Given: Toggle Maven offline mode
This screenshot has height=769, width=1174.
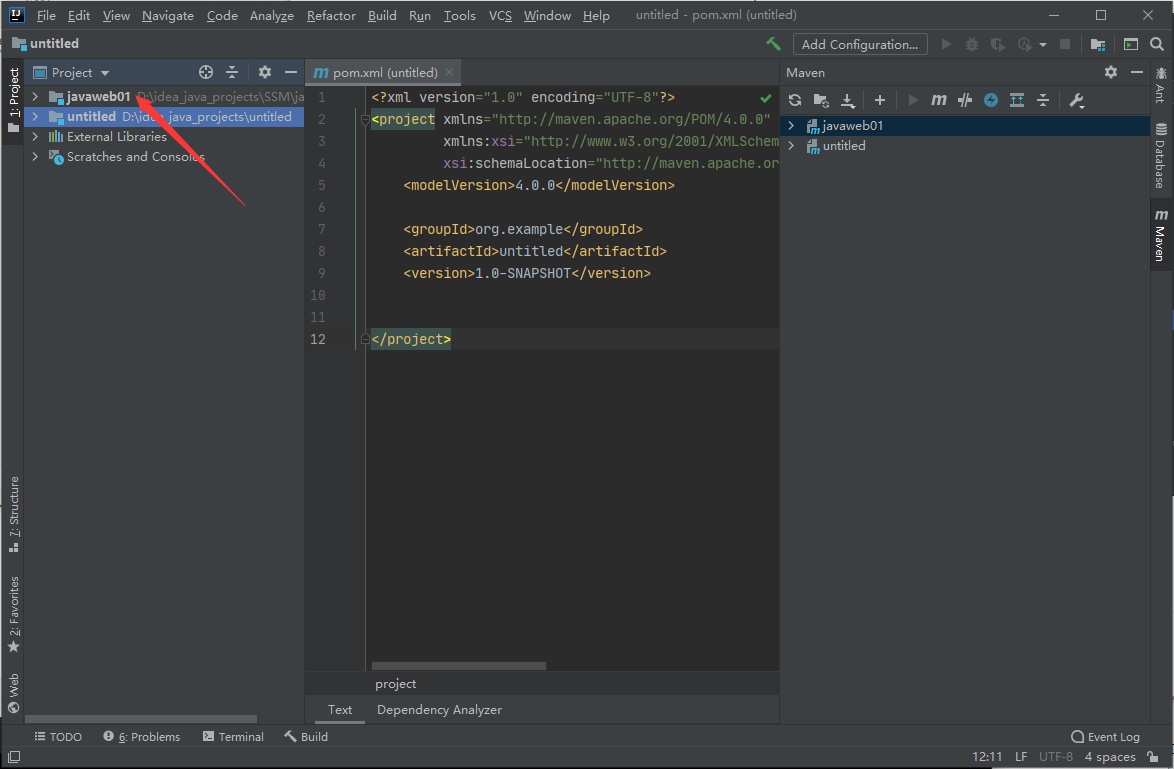Looking at the screenshot, I should tap(965, 100).
